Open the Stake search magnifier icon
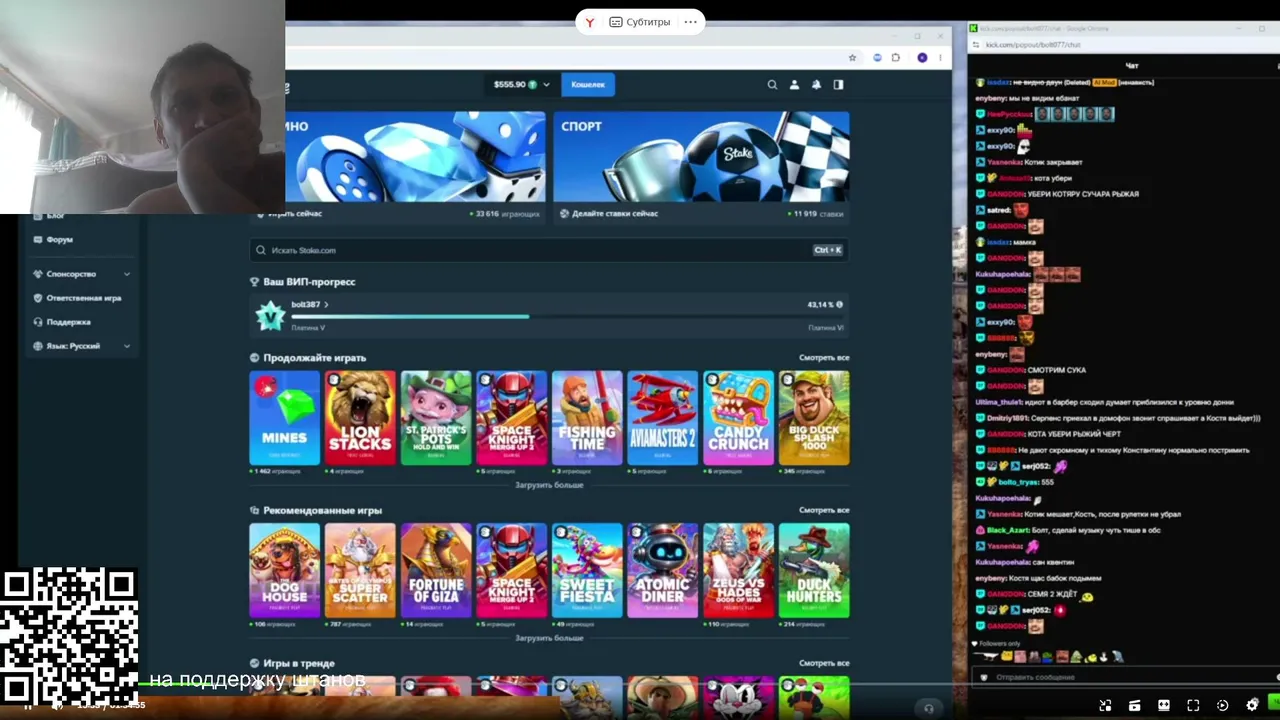This screenshot has height=720, width=1280. point(772,85)
